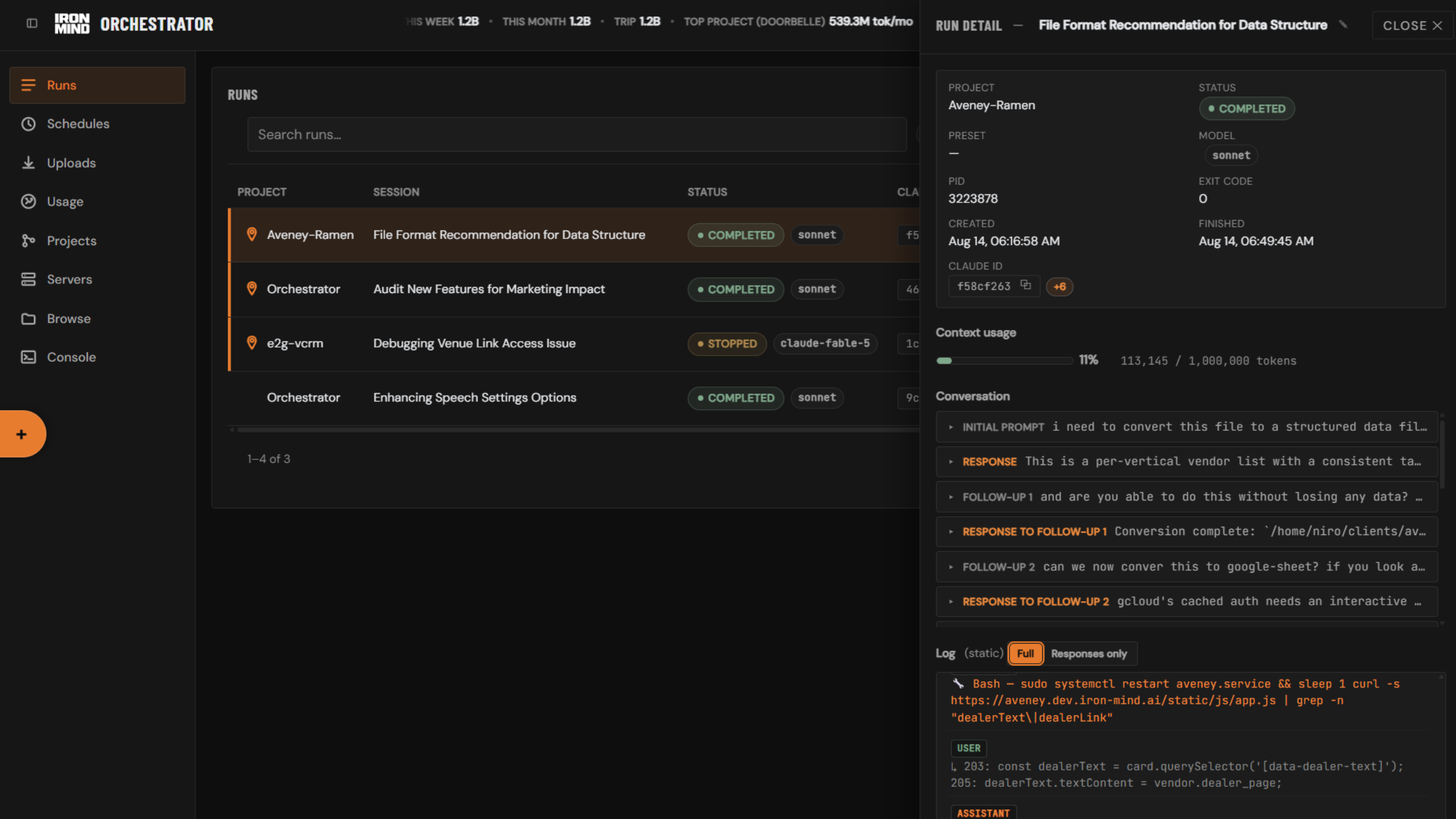Click the claude-fable-5 model tag
The height and width of the screenshot is (819, 1456).
[824, 343]
